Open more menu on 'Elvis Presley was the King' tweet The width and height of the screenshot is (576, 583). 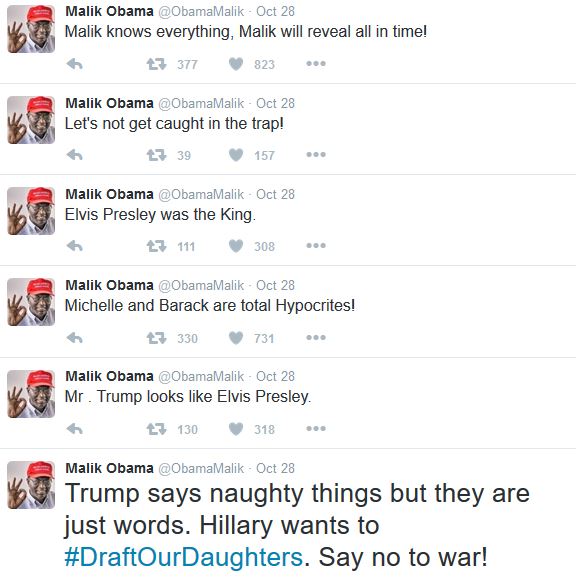316,245
